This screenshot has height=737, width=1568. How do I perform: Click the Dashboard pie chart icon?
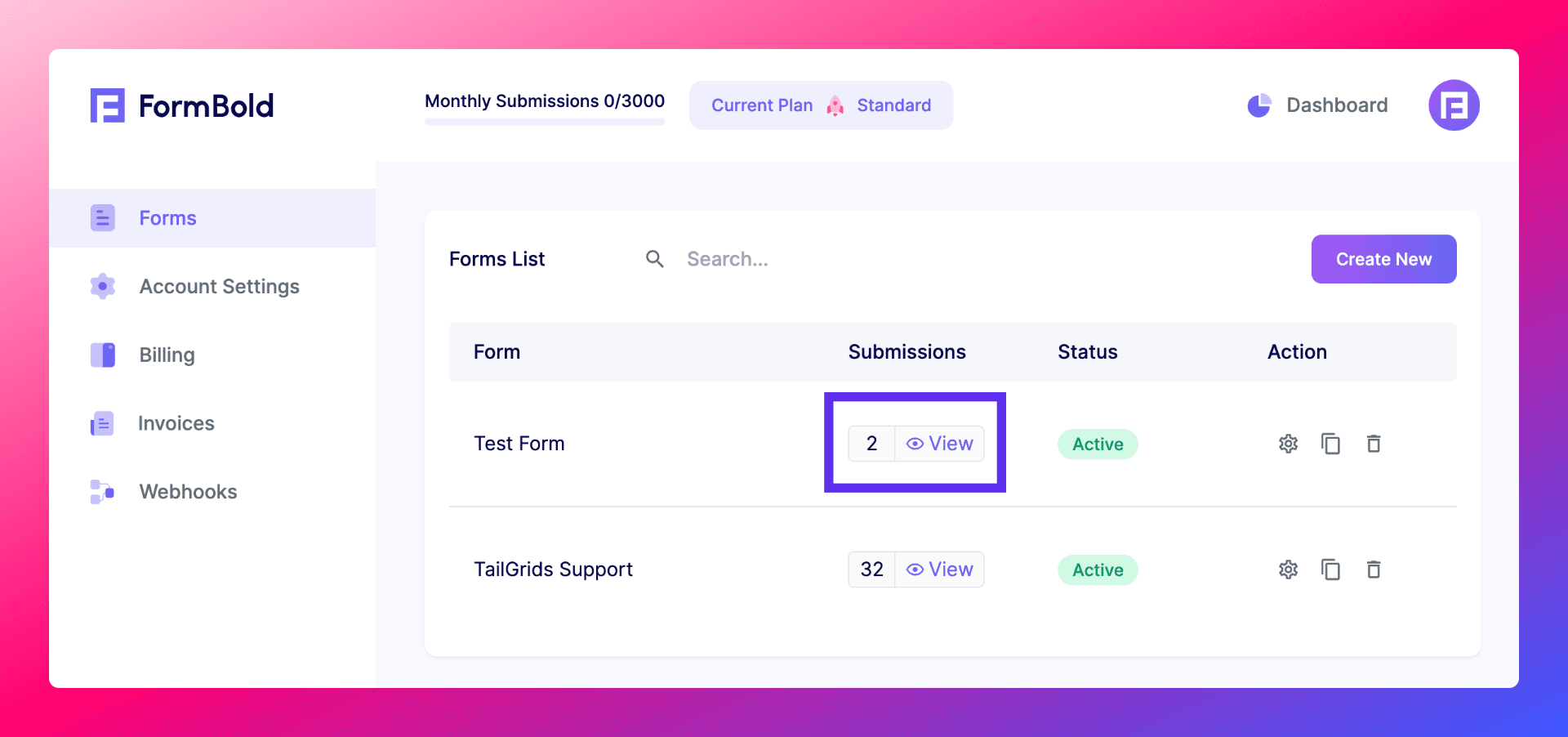1258,105
